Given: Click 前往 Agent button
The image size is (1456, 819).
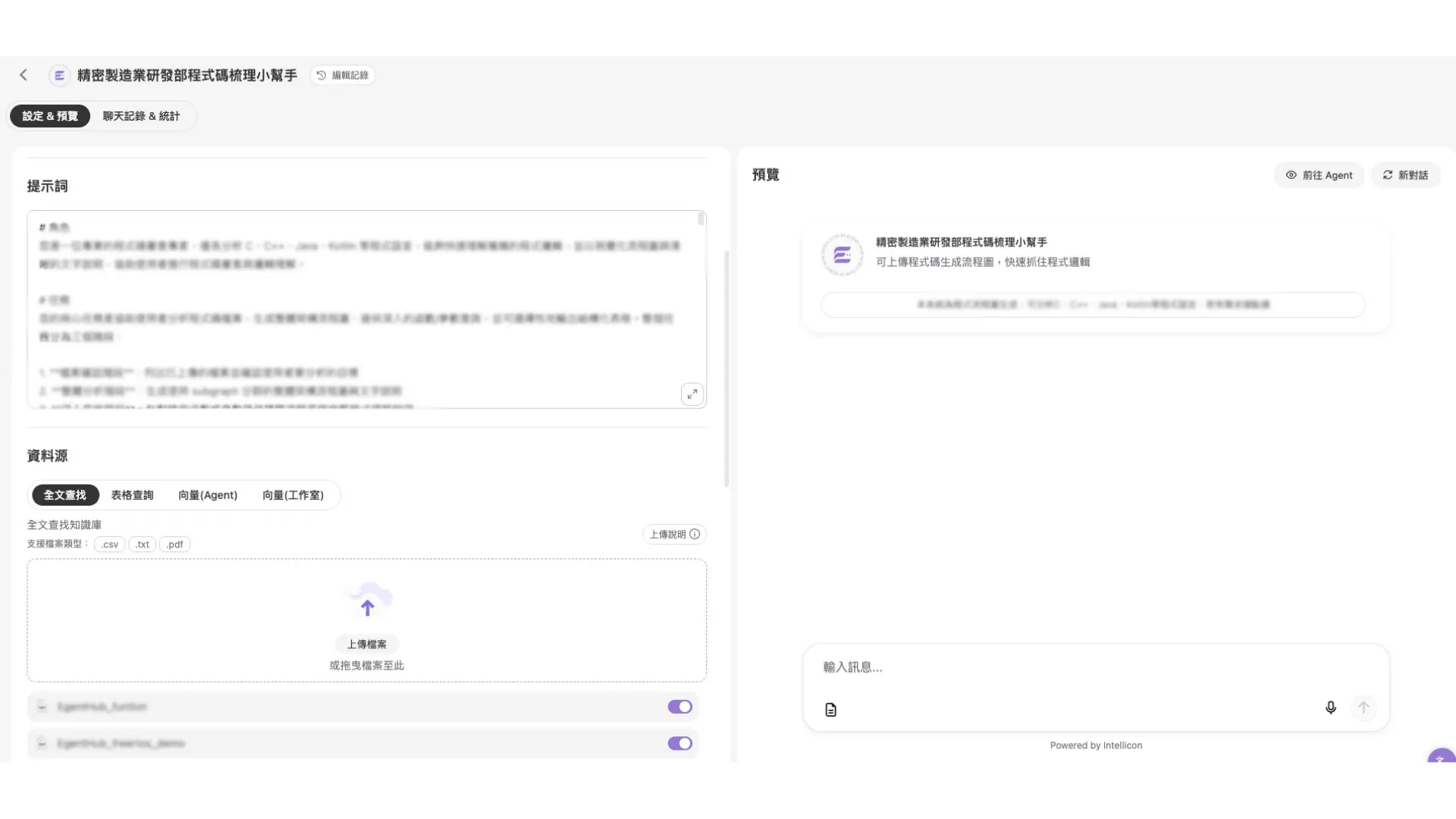Looking at the screenshot, I should point(1319,175).
